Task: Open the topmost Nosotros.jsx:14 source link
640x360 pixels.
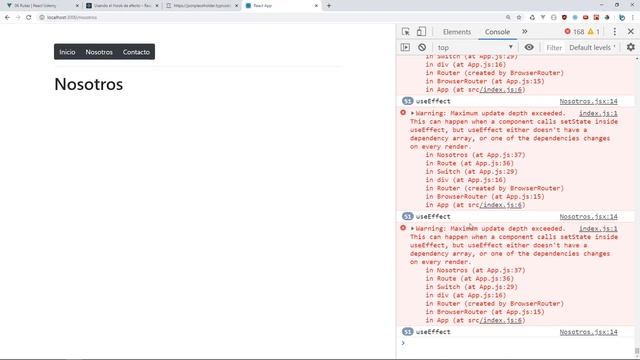Action: [588, 101]
